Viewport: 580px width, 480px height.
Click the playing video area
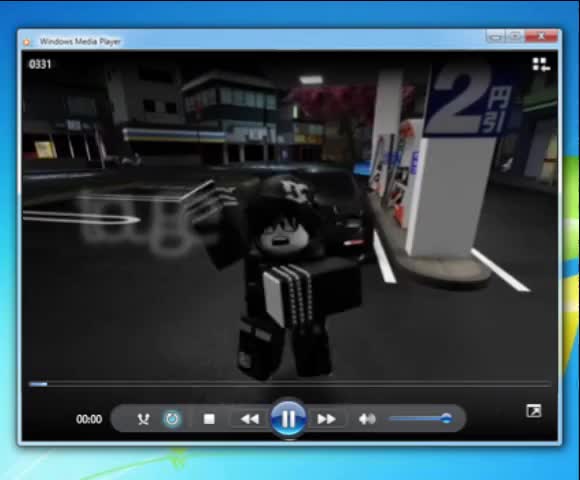pyautogui.click(x=290, y=214)
